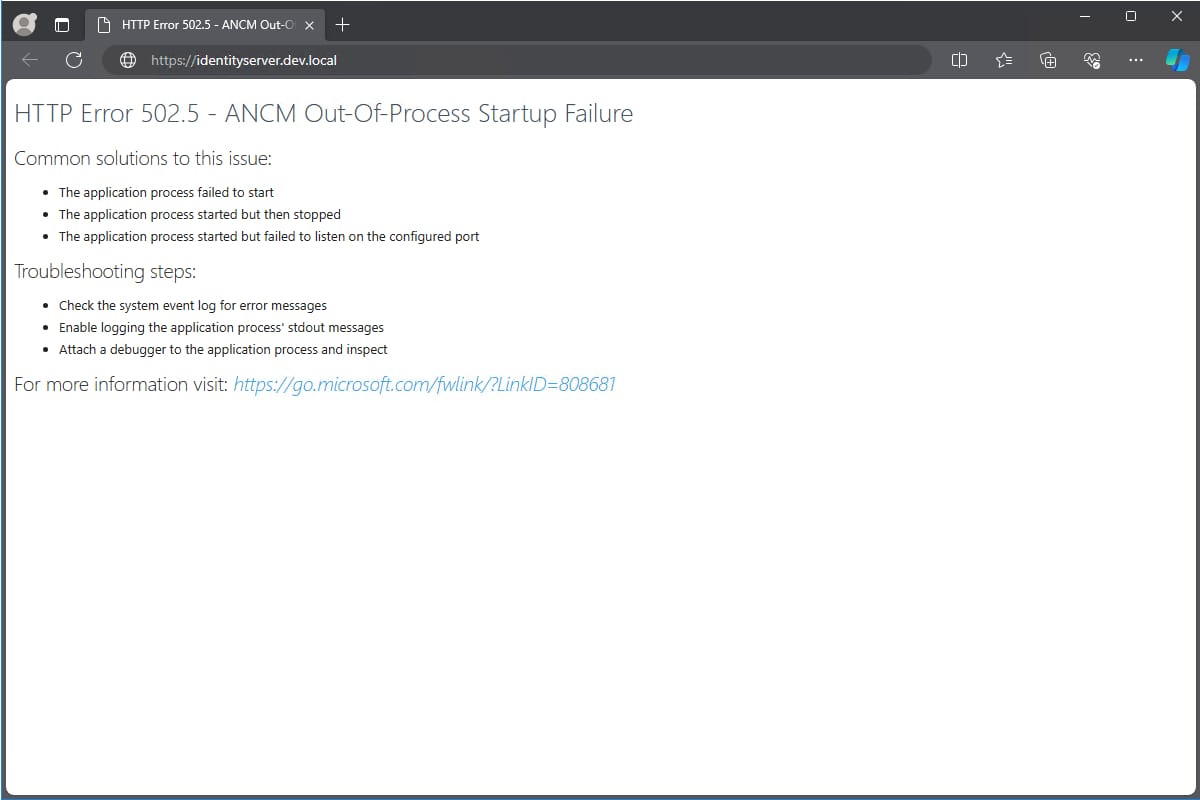Screen dimensions: 1200x800
Task: Go back using the back arrow
Action: [30, 60]
